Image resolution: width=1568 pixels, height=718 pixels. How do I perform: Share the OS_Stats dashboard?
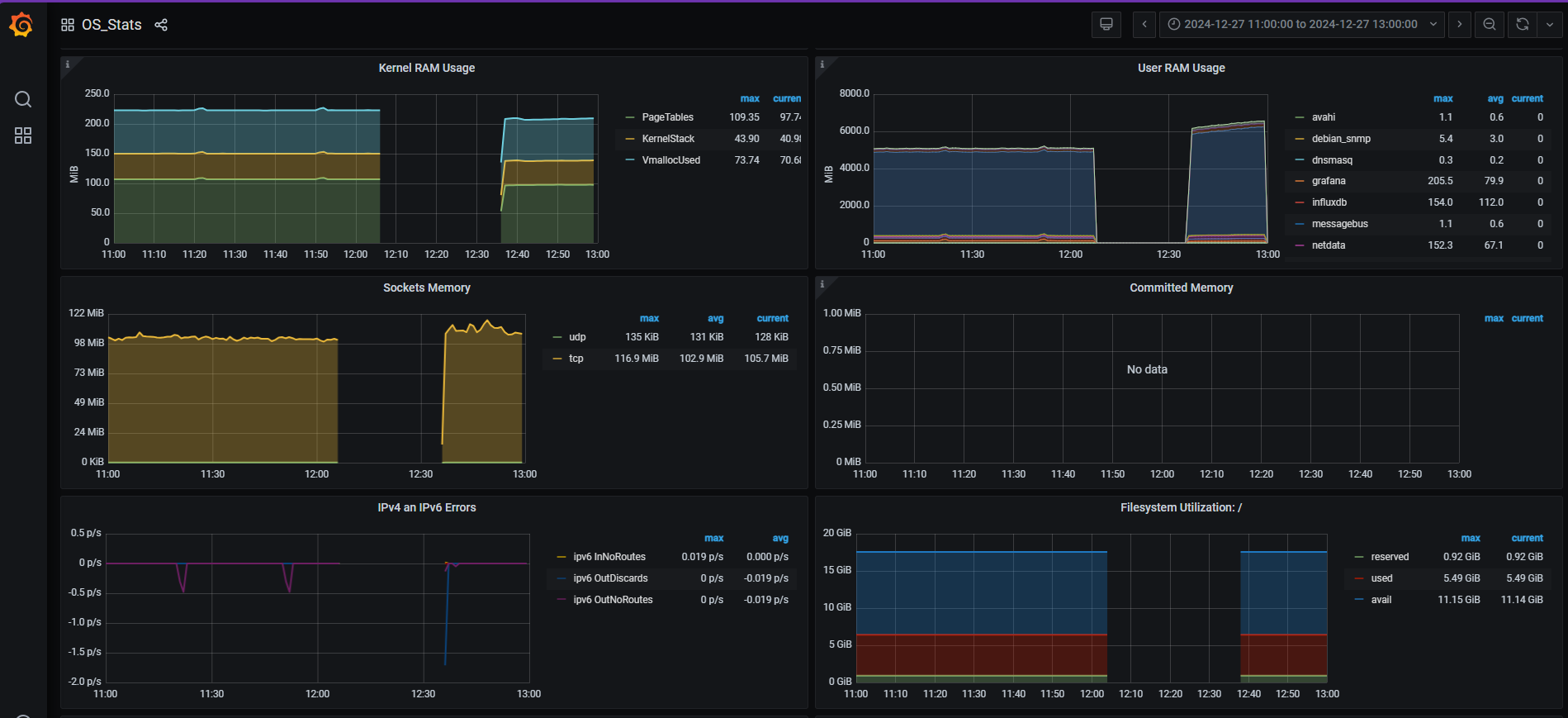point(161,25)
